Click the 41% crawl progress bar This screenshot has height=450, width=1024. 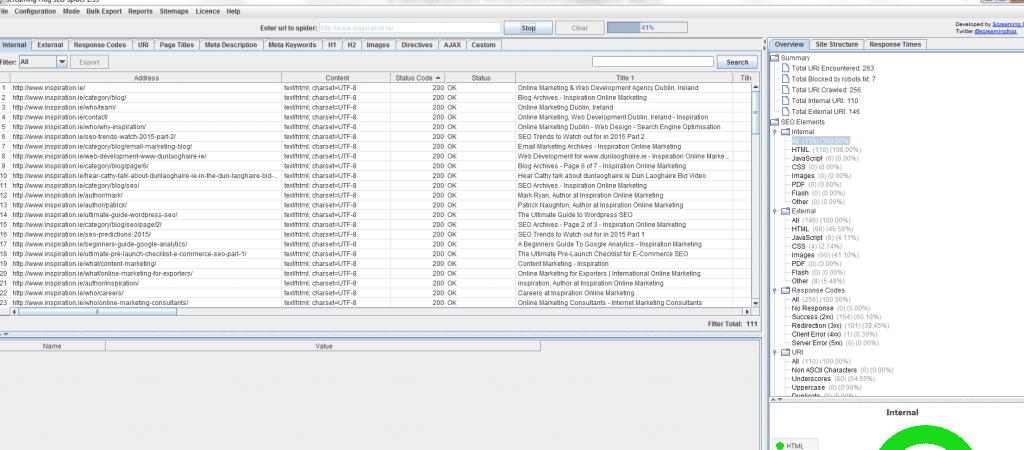coord(647,28)
